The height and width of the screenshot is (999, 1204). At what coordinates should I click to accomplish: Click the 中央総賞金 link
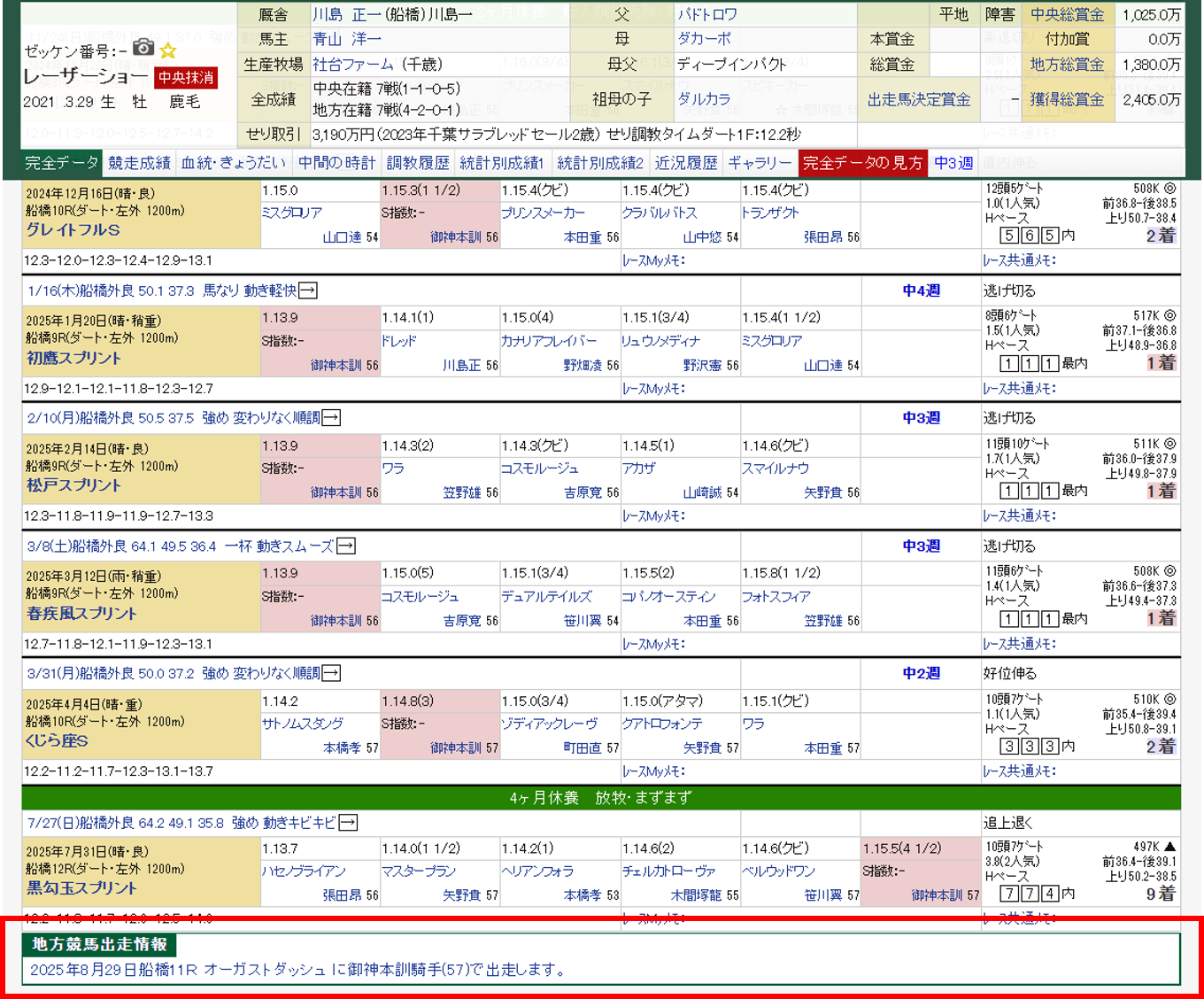click(x=1068, y=14)
